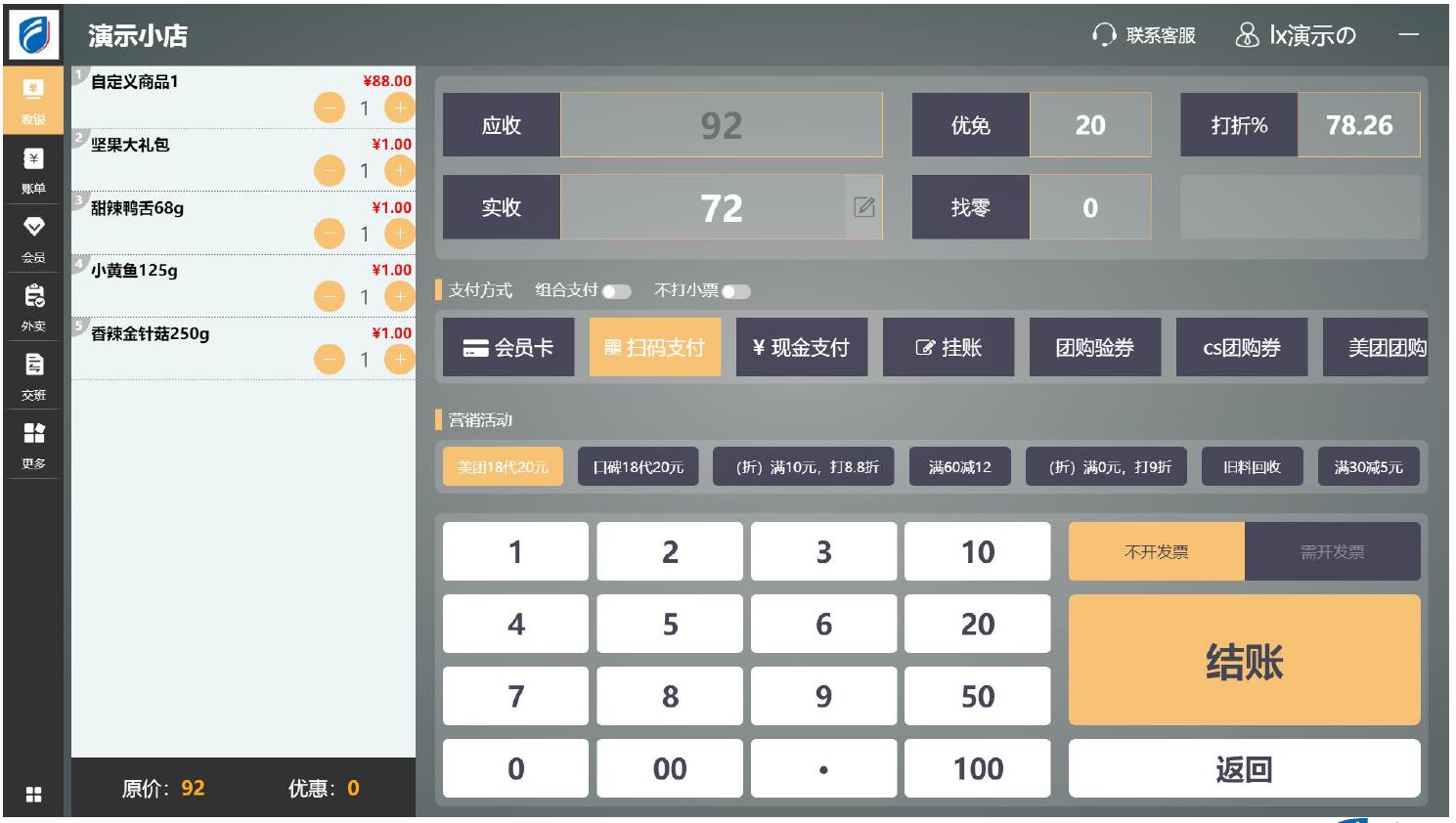
Task: Choose 现金支付 payment method
Action: pyautogui.click(x=801, y=348)
